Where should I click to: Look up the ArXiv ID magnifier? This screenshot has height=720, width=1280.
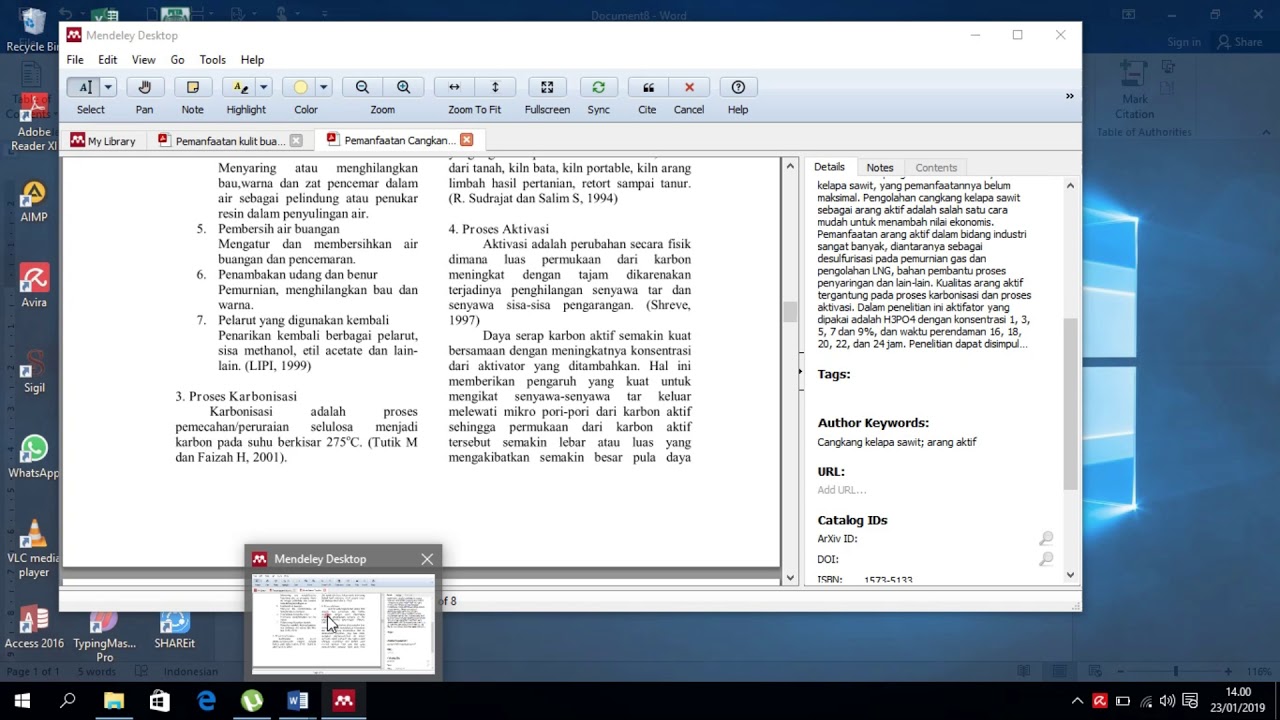pos(1046,539)
